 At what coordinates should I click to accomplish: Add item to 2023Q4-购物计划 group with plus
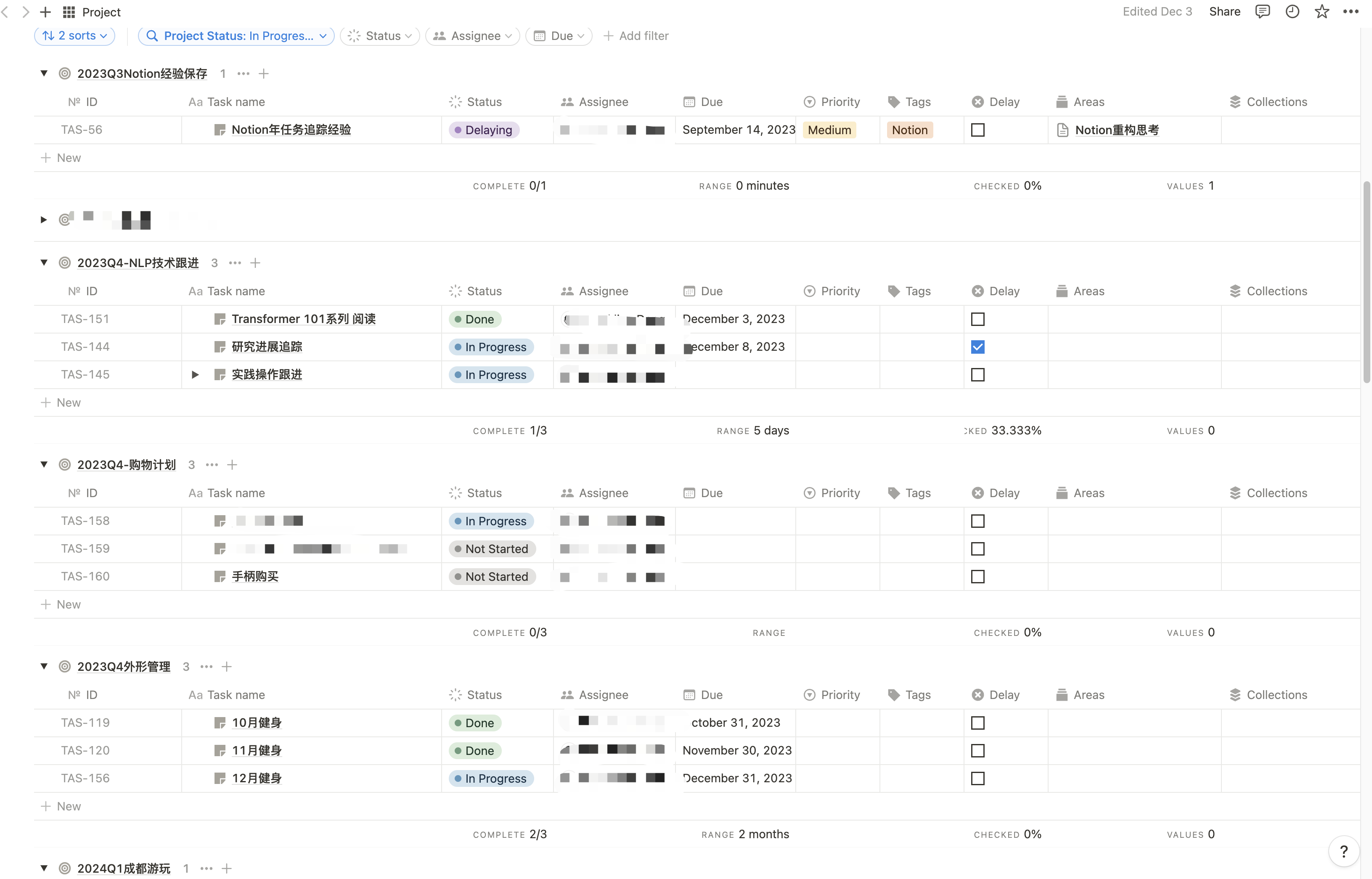tap(232, 465)
